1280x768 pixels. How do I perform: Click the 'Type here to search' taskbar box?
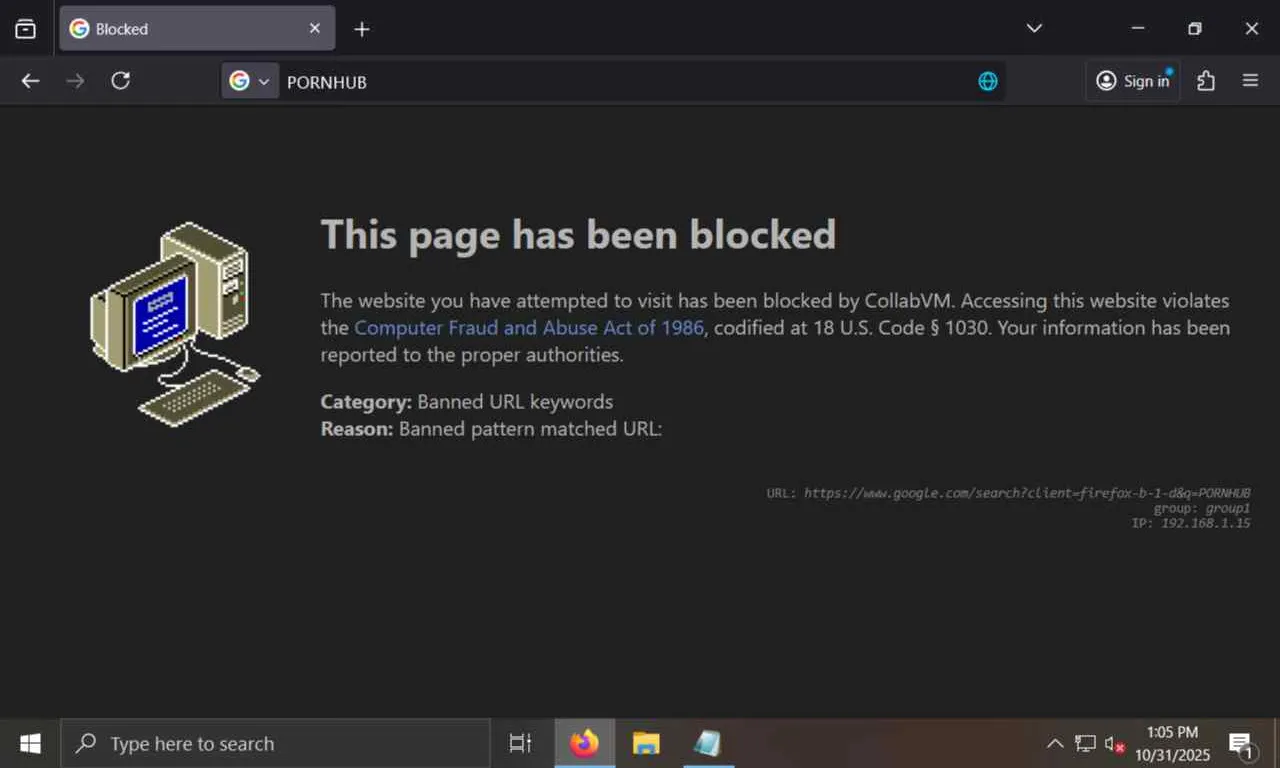275,744
